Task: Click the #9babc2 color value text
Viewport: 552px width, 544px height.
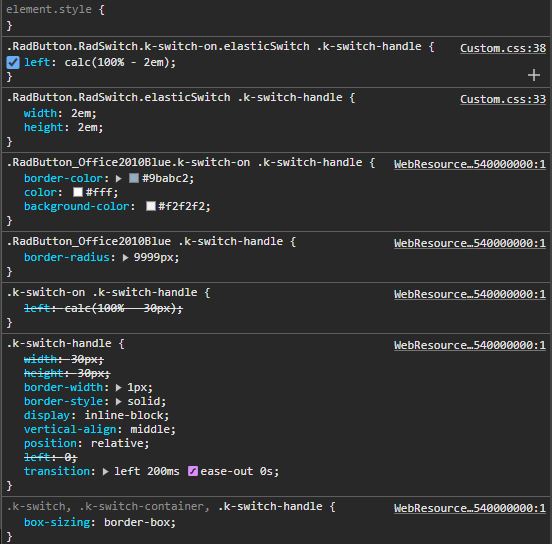Action: pyautogui.click(x=165, y=178)
